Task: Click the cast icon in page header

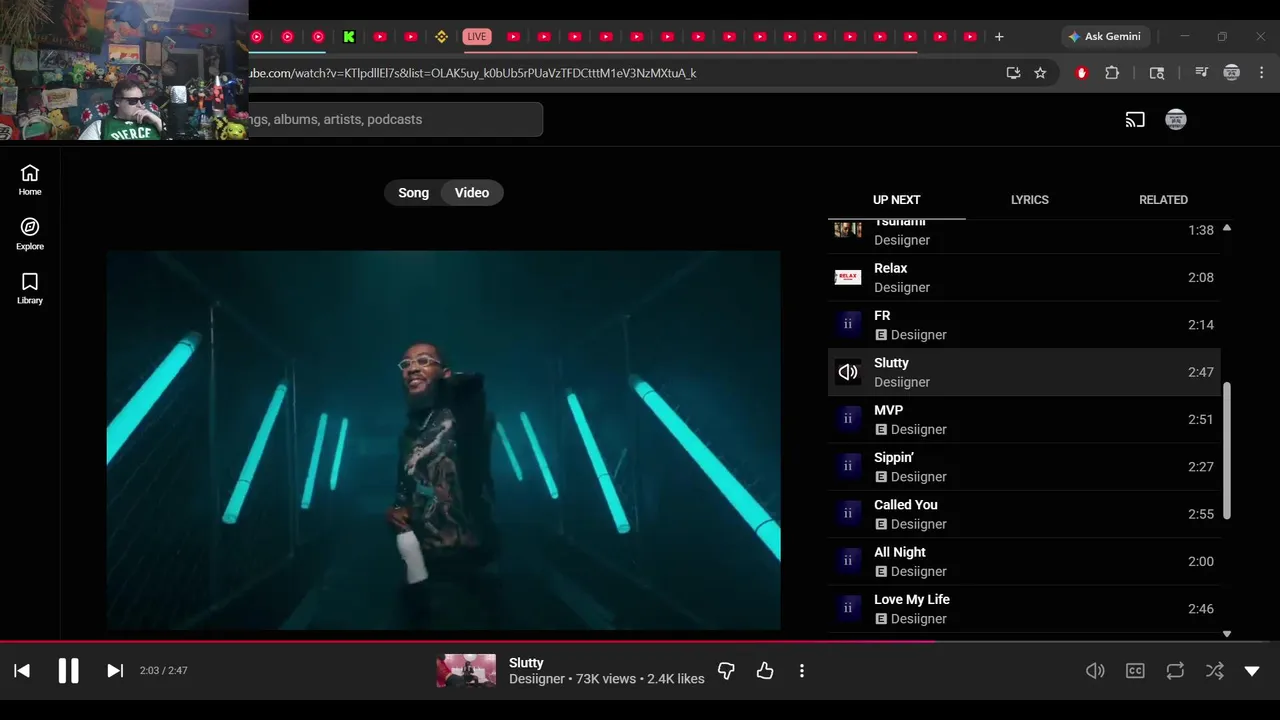Action: click(x=1135, y=120)
